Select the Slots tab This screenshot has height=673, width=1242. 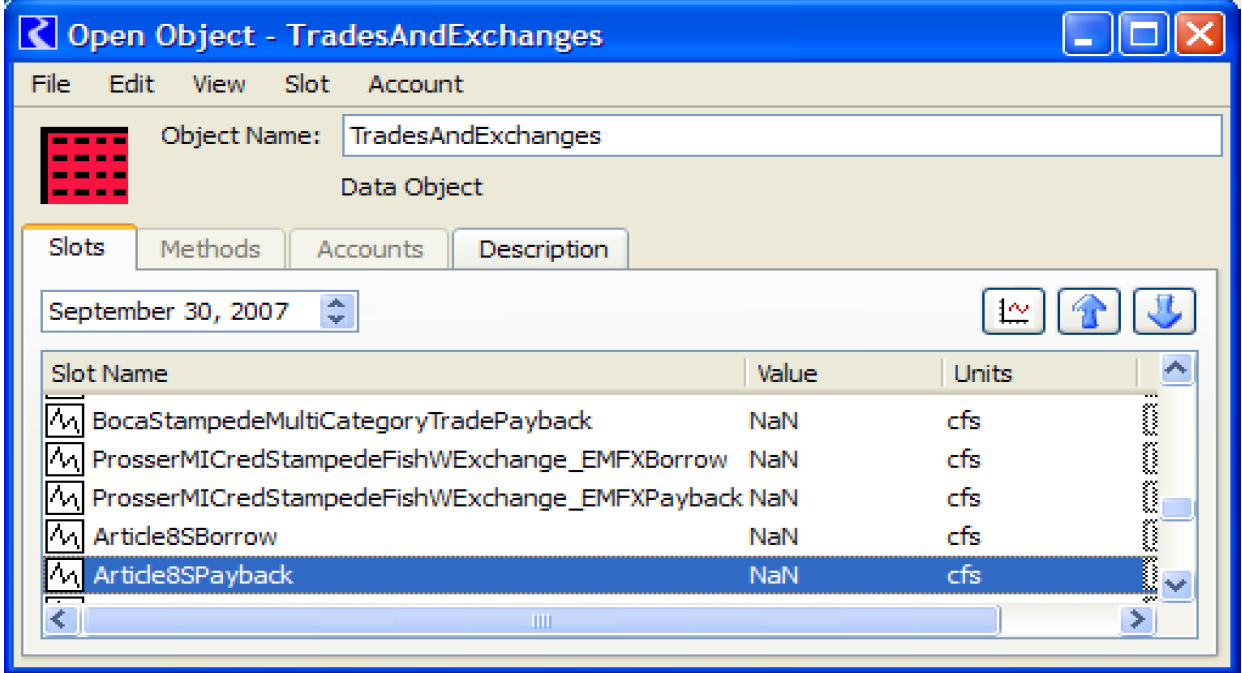77,248
